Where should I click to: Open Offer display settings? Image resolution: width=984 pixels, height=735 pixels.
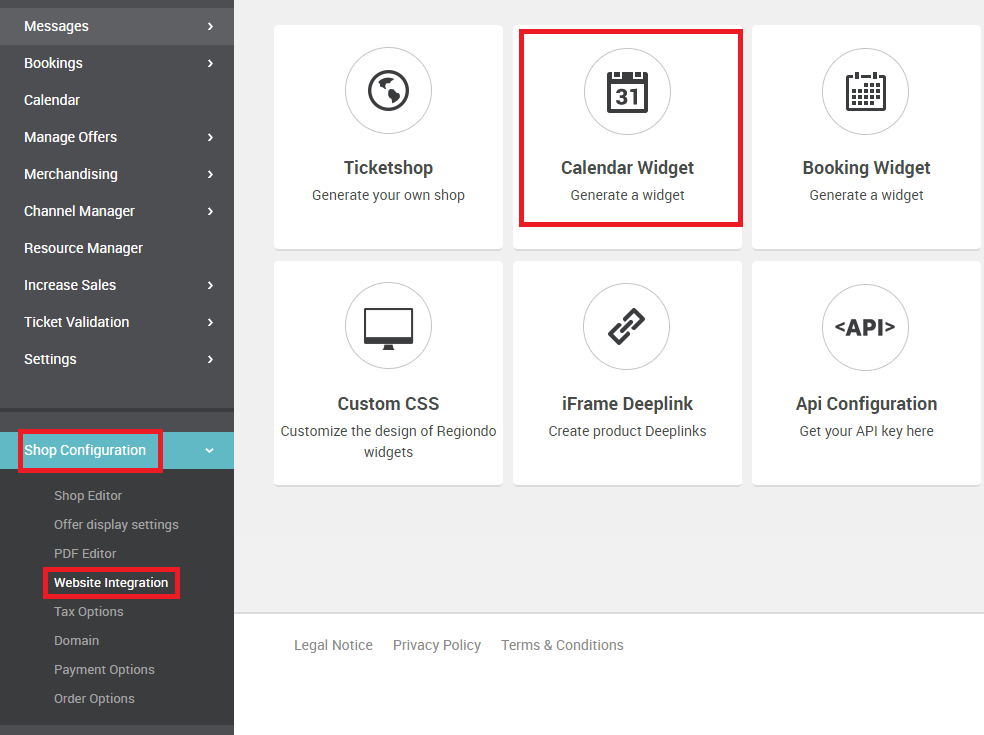tap(116, 525)
